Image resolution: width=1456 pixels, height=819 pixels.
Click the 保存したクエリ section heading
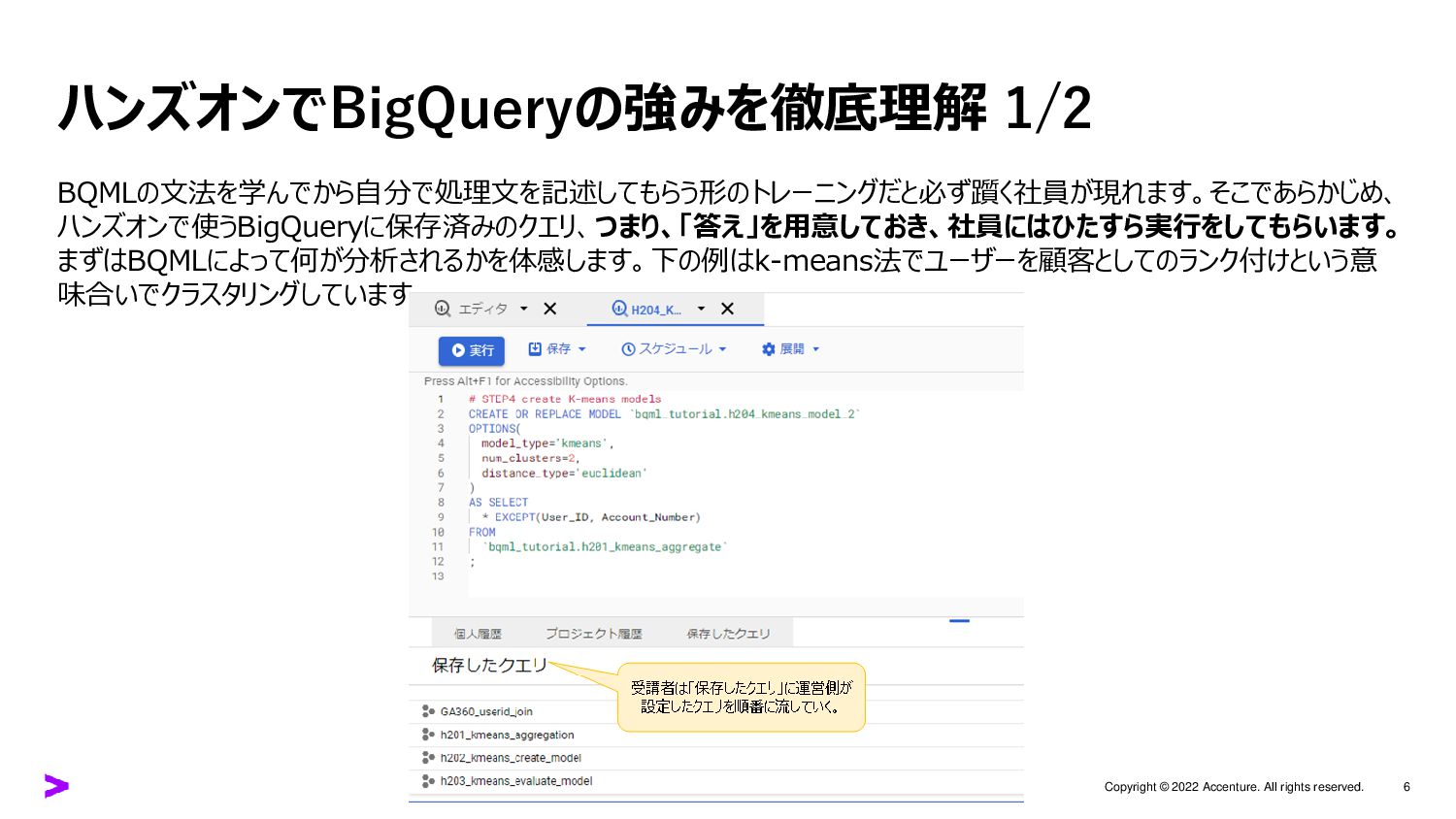coord(489,665)
